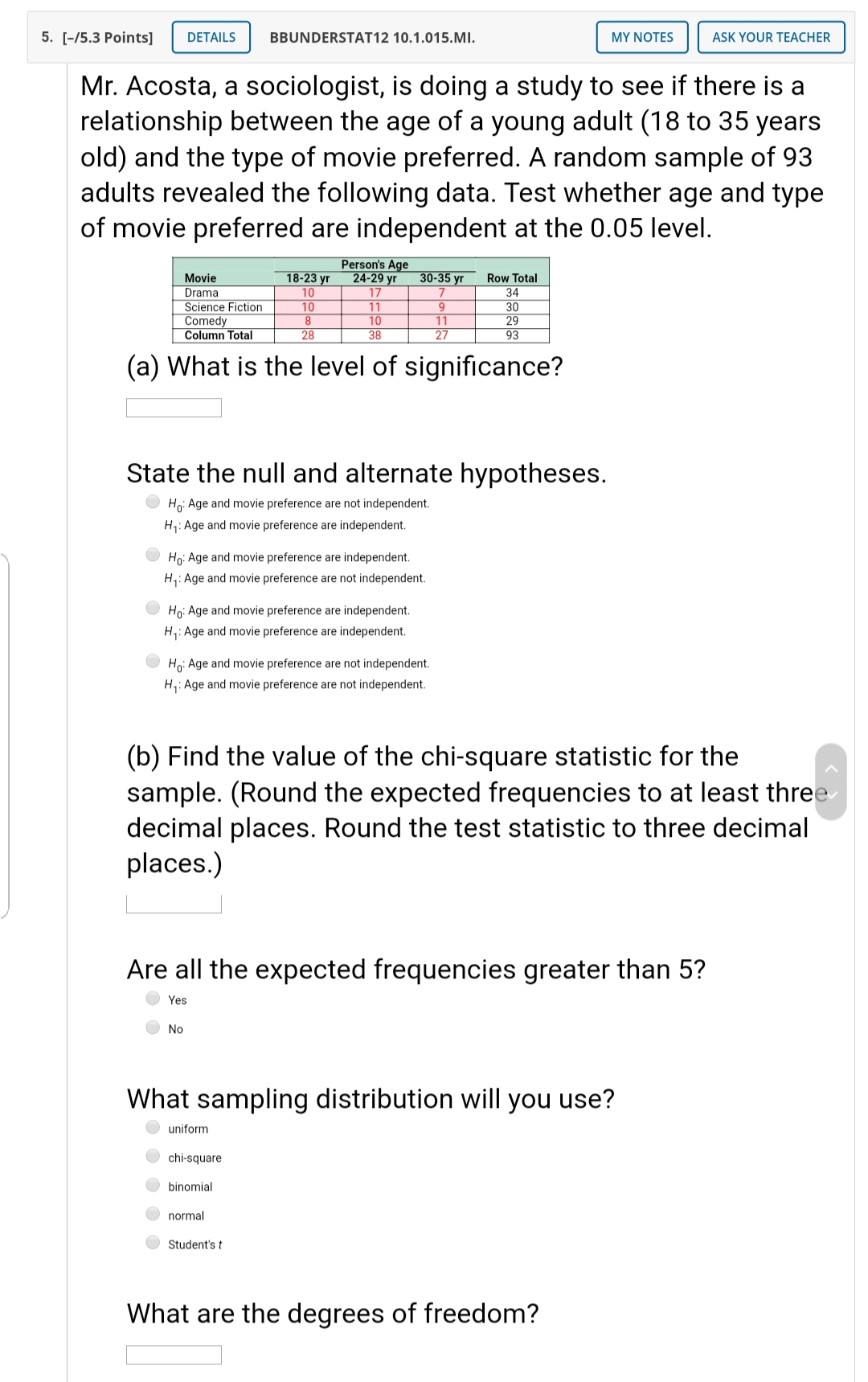Open MY NOTES
The height and width of the screenshot is (1382, 868).
(x=641, y=37)
